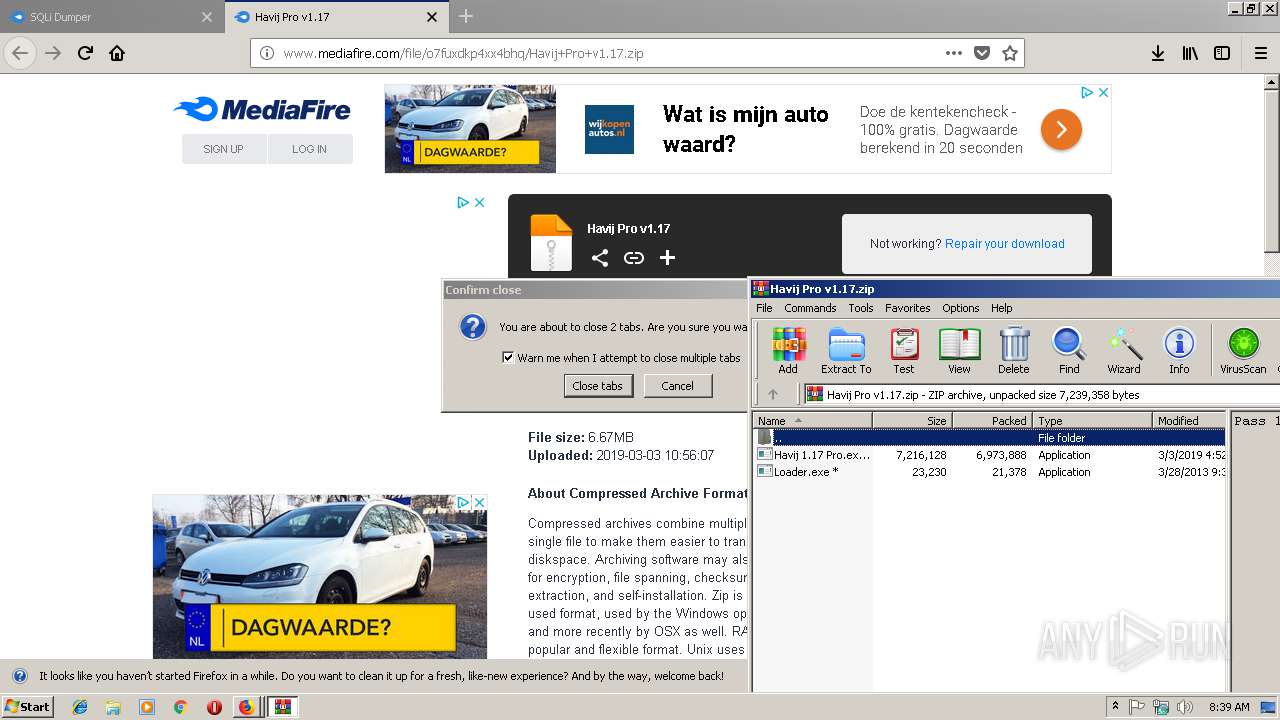Select the parent folder '..' row in WinRAR
Screen dimensions: 1280x720
point(989,437)
